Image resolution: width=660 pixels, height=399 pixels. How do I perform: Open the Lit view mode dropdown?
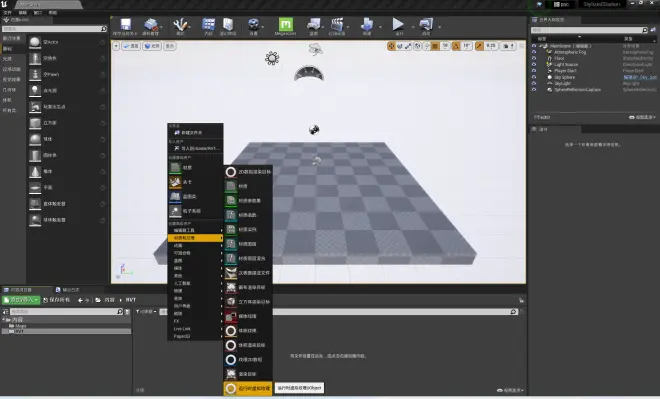click(x=152, y=46)
